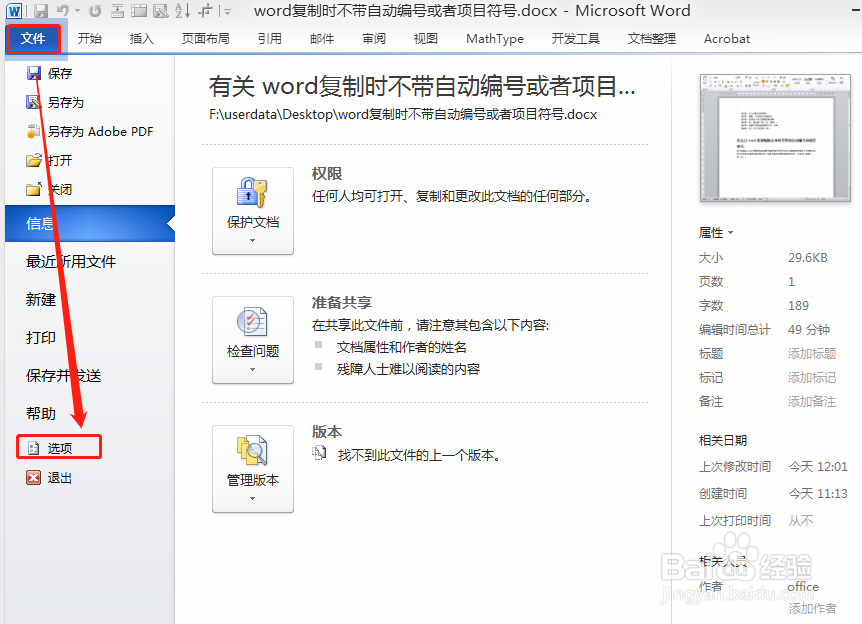This screenshot has height=624, width=862.
Task: Click 添加标题 field
Action: pyautogui.click(x=812, y=354)
